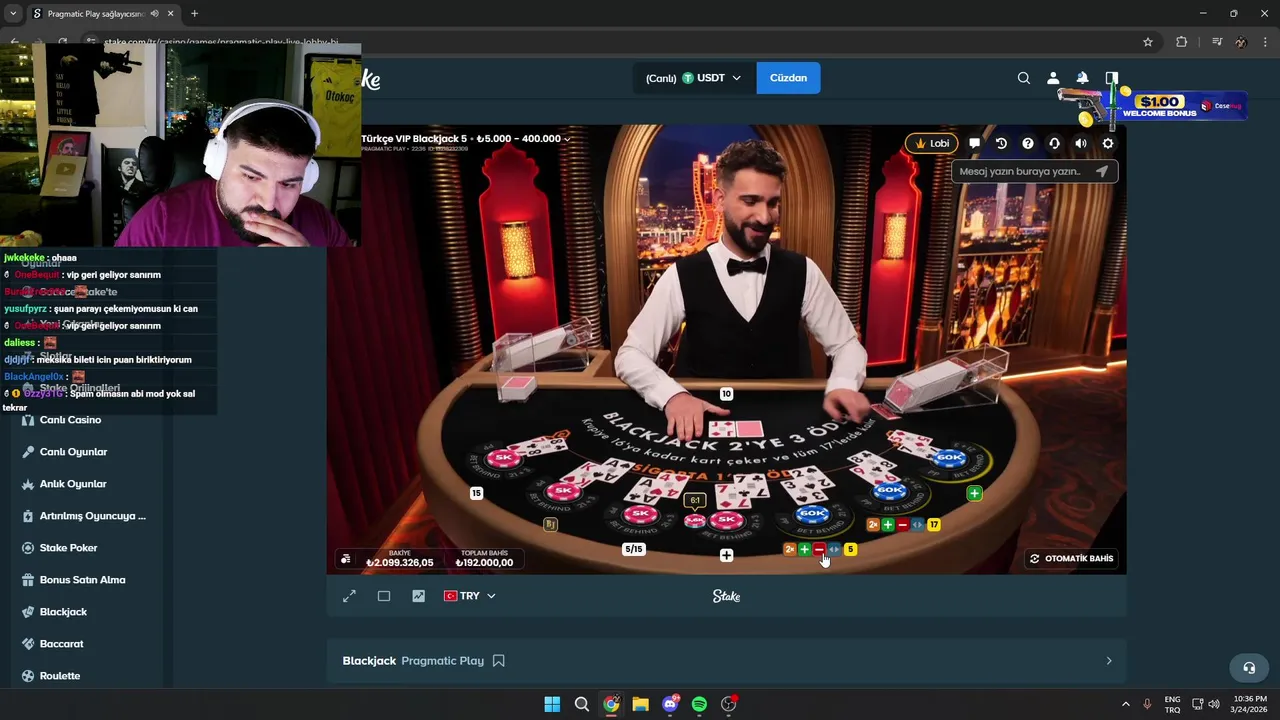Open the user profile menu icon
Image resolution: width=1280 pixels, height=720 pixels.
point(1053,78)
